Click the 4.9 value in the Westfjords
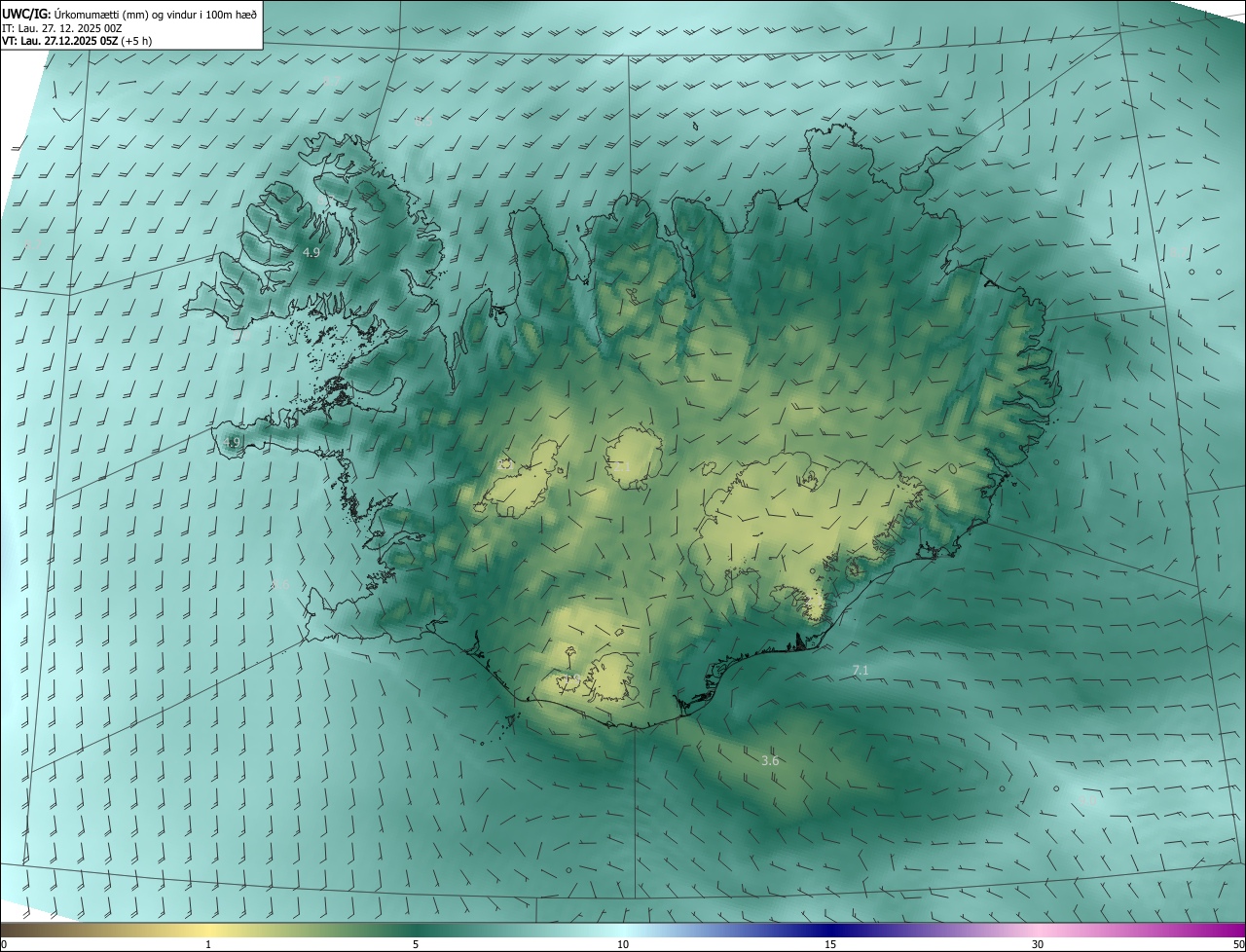 click(x=311, y=252)
